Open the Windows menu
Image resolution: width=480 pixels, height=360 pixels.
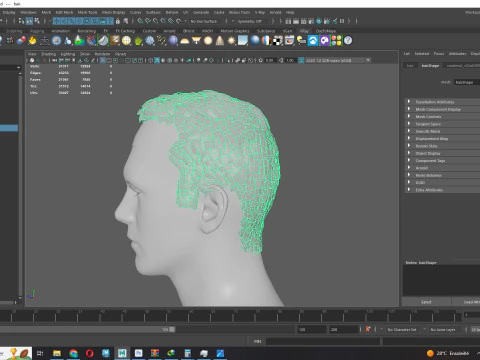click(x=28, y=12)
